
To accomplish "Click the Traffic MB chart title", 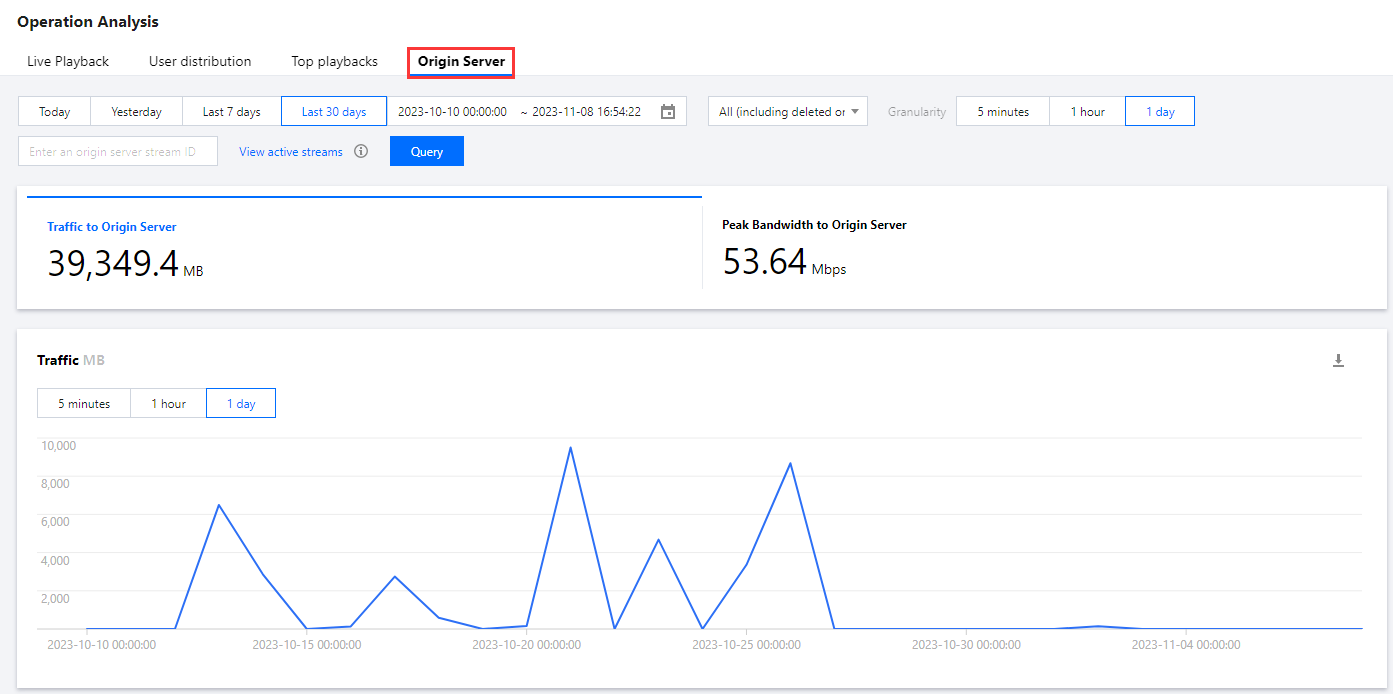I will pos(71,360).
